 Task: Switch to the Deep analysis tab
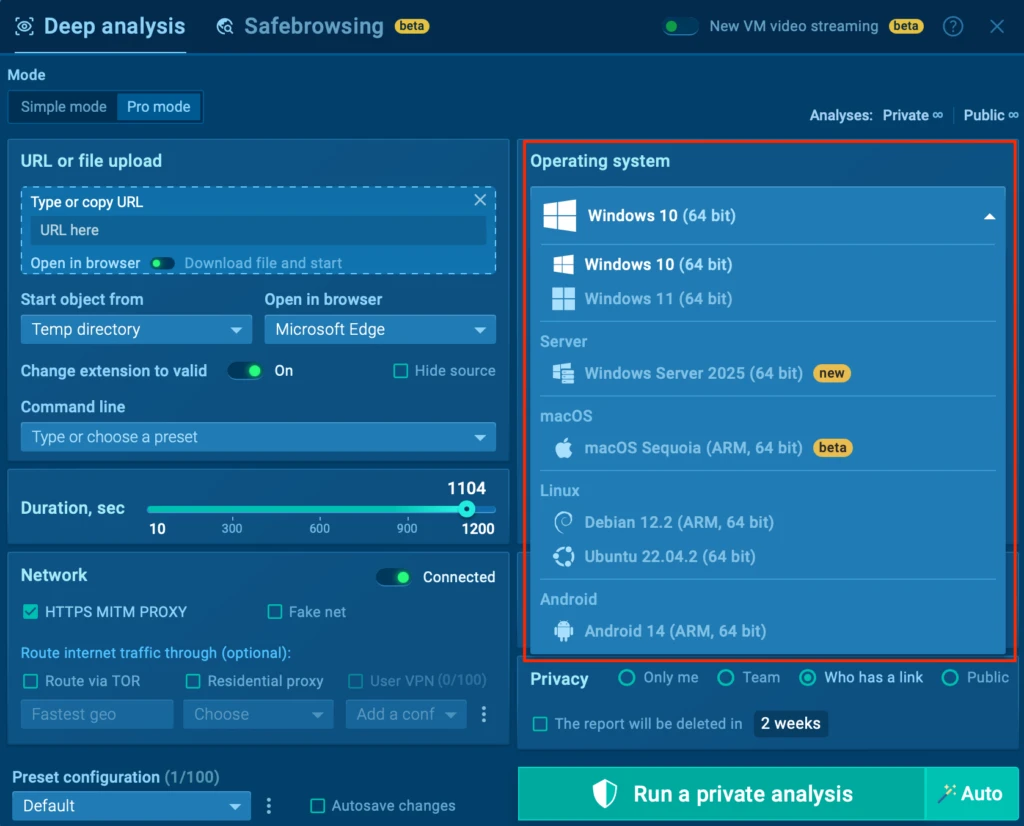[x=100, y=26]
